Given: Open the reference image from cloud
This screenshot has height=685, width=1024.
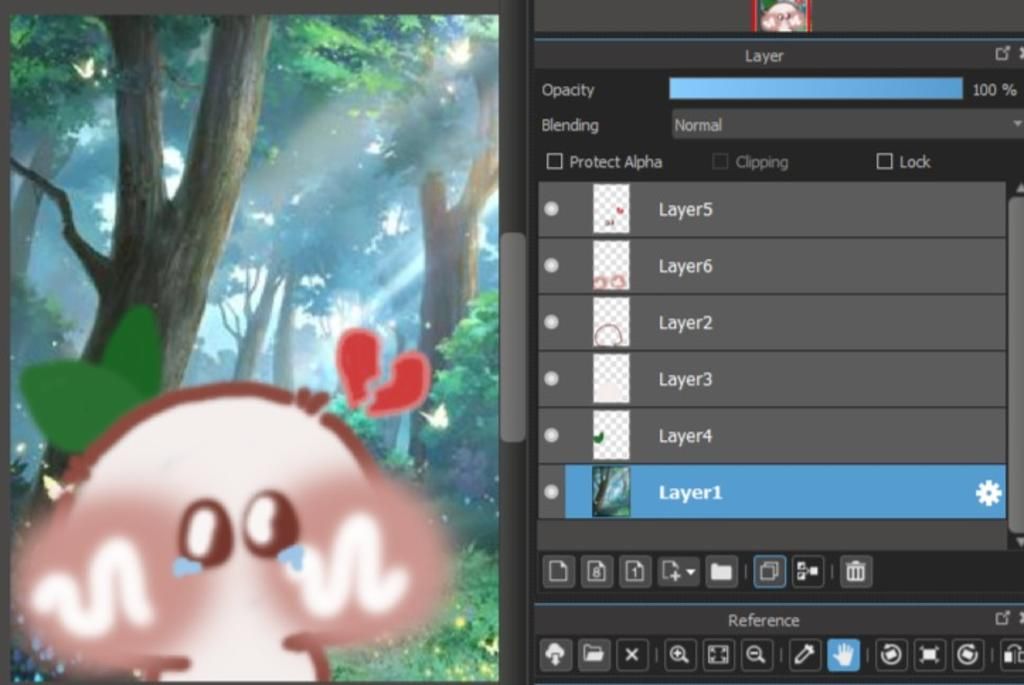Looking at the screenshot, I should 555,654.
